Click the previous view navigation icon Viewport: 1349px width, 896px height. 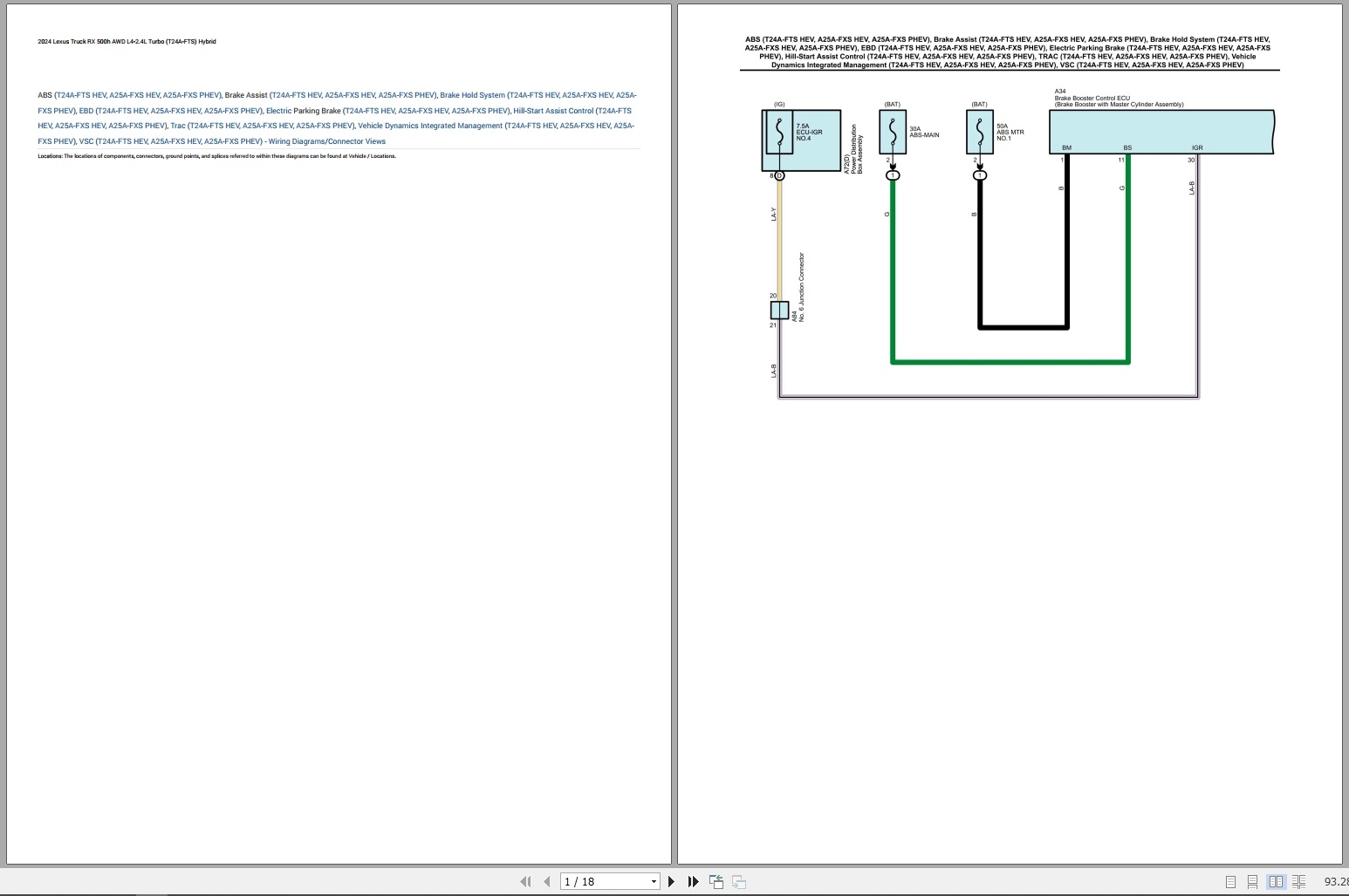pyautogui.click(x=716, y=882)
